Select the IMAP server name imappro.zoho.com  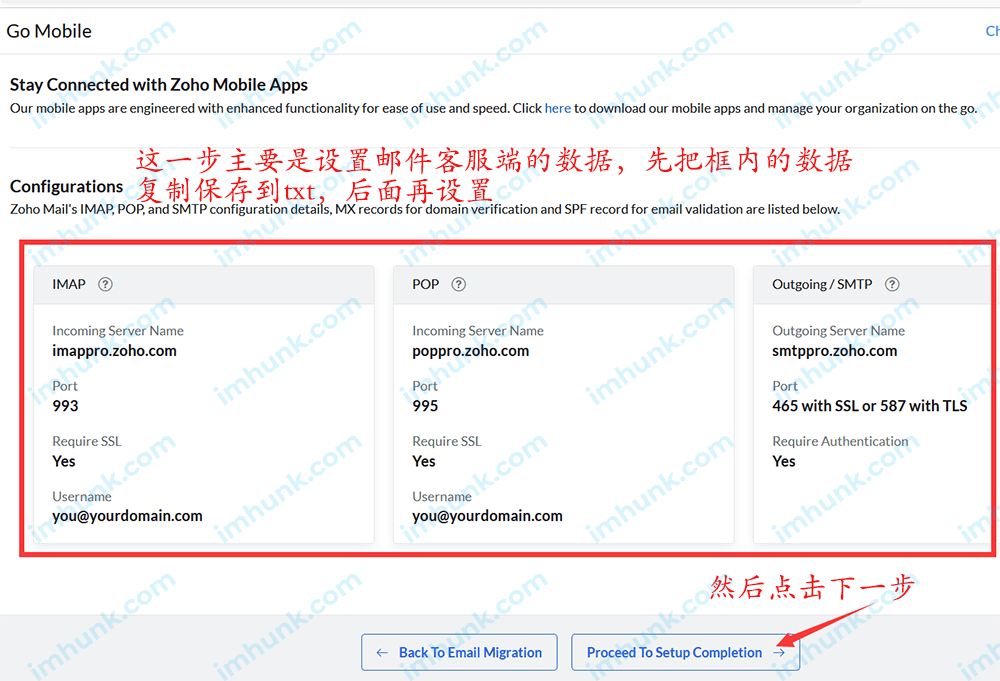click(x=114, y=351)
